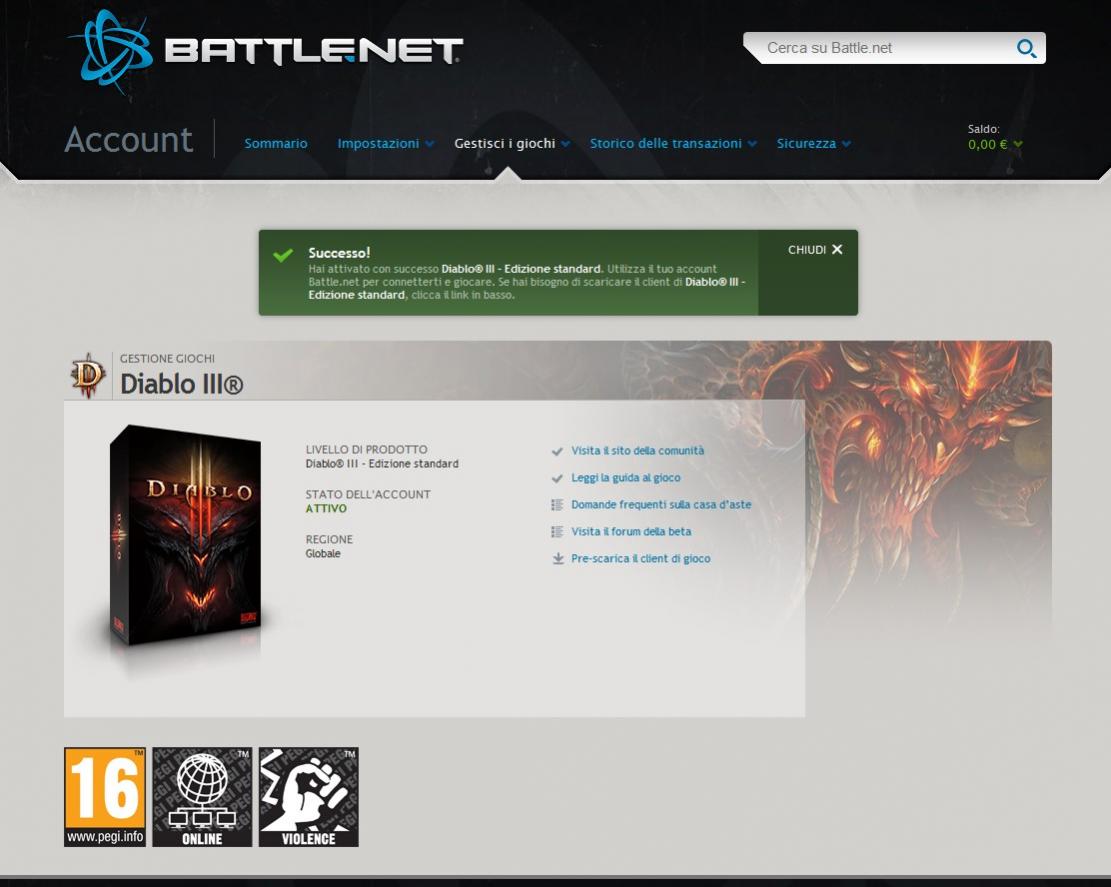Open Visita il sito della comunità link
This screenshot has width=1111, height=887.
[x=638, y=451]
